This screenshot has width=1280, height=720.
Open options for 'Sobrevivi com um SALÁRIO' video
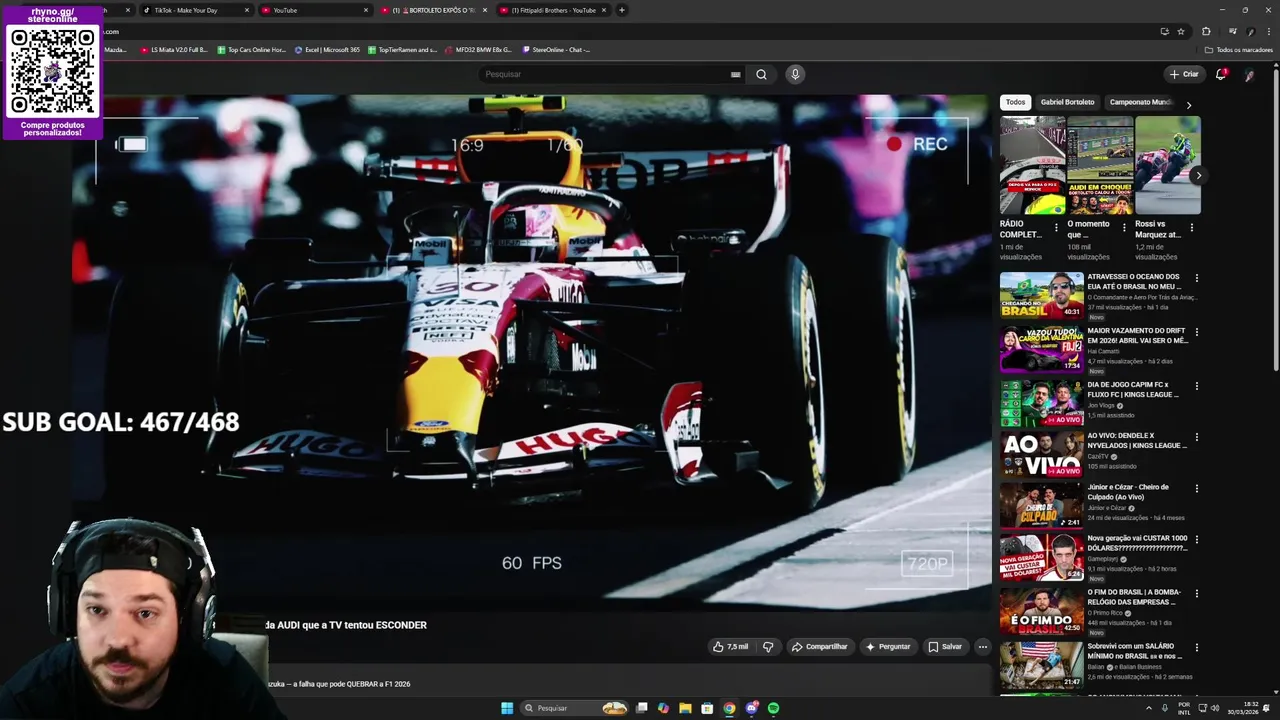point(1196,647)
